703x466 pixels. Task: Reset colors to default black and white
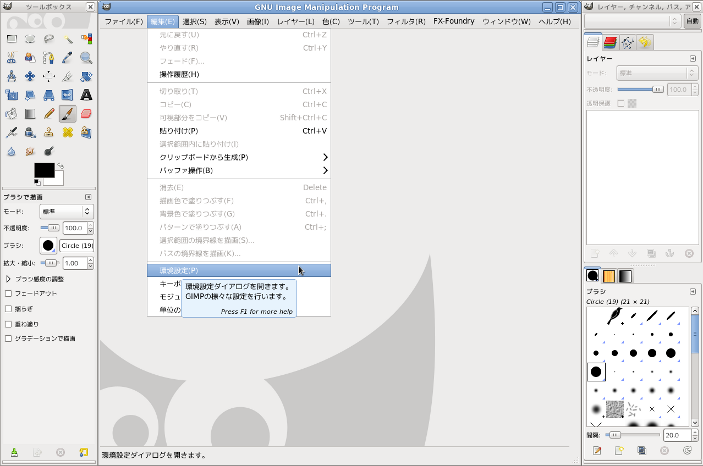click(x=37, y=182)
